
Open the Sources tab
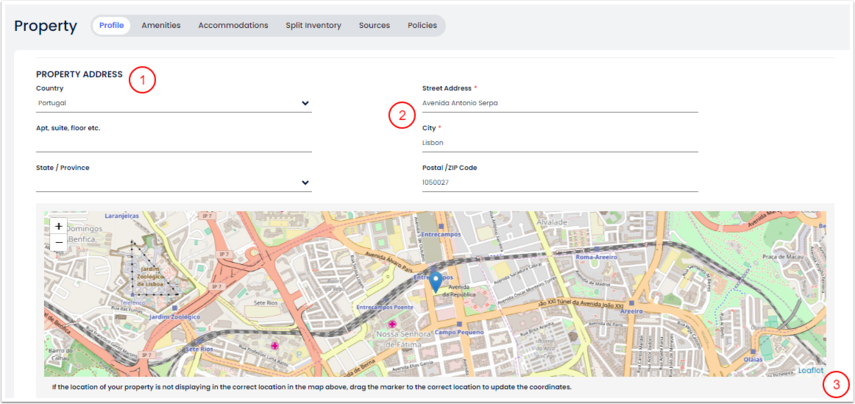point(374,25)
